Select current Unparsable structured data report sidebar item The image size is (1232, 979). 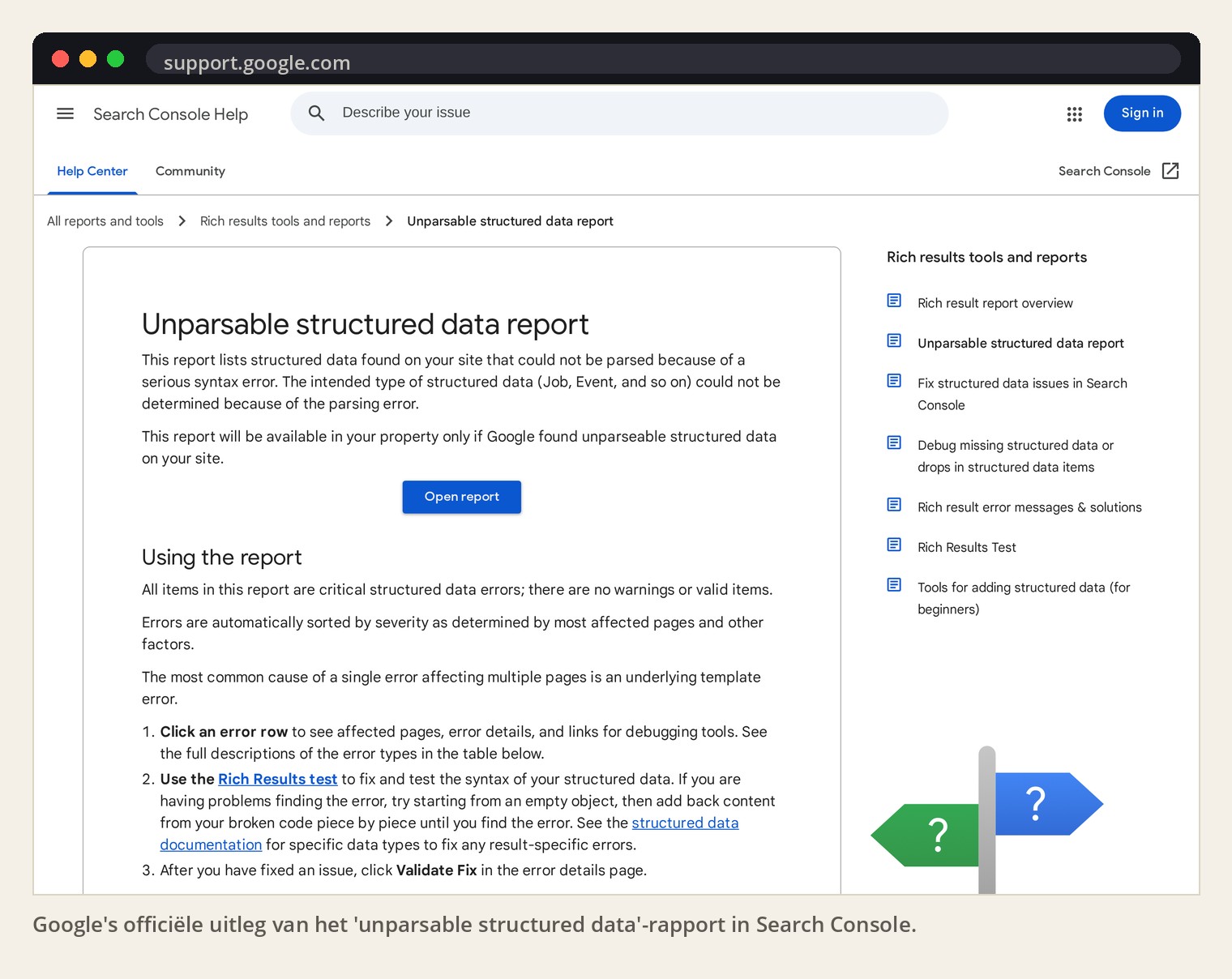point(1020,343)
